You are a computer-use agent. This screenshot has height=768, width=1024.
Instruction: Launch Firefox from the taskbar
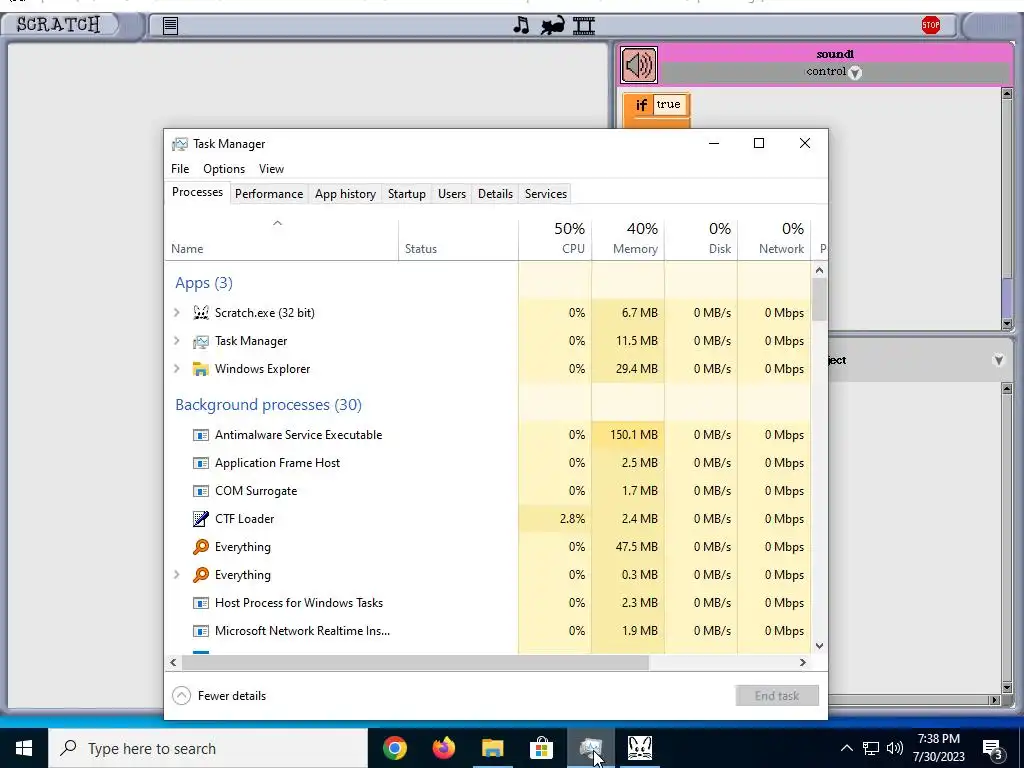[443, 748]
